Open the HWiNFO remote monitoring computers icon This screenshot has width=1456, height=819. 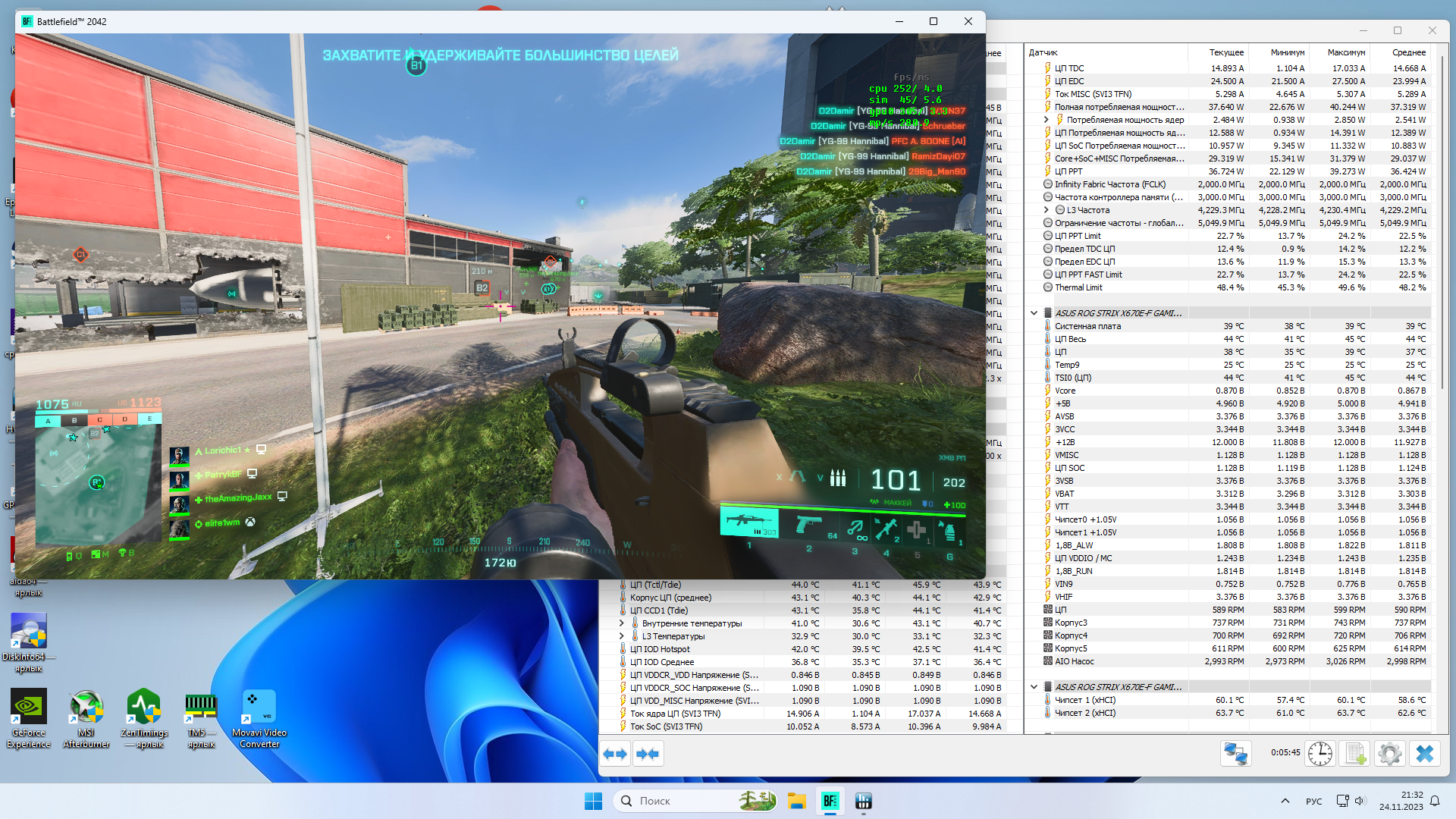[1236, 754]
